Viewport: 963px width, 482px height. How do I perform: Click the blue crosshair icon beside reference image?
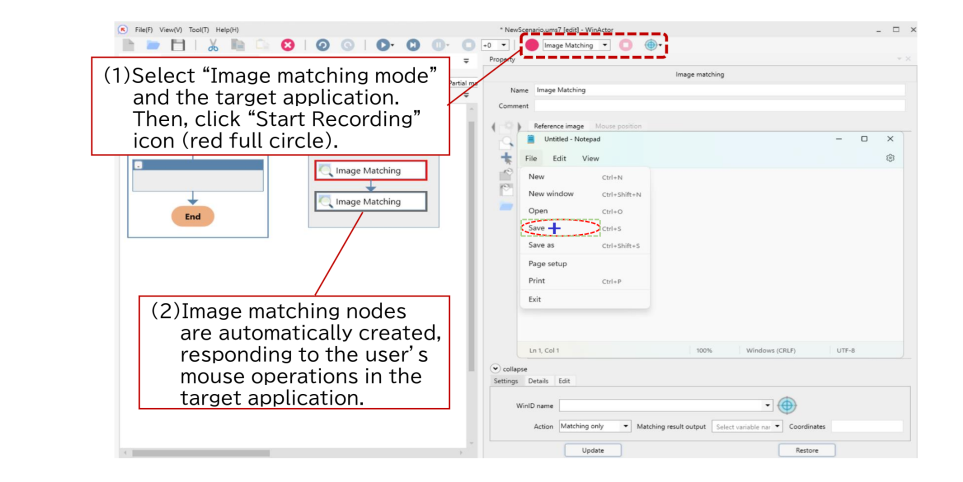click(x=506, y=158)
